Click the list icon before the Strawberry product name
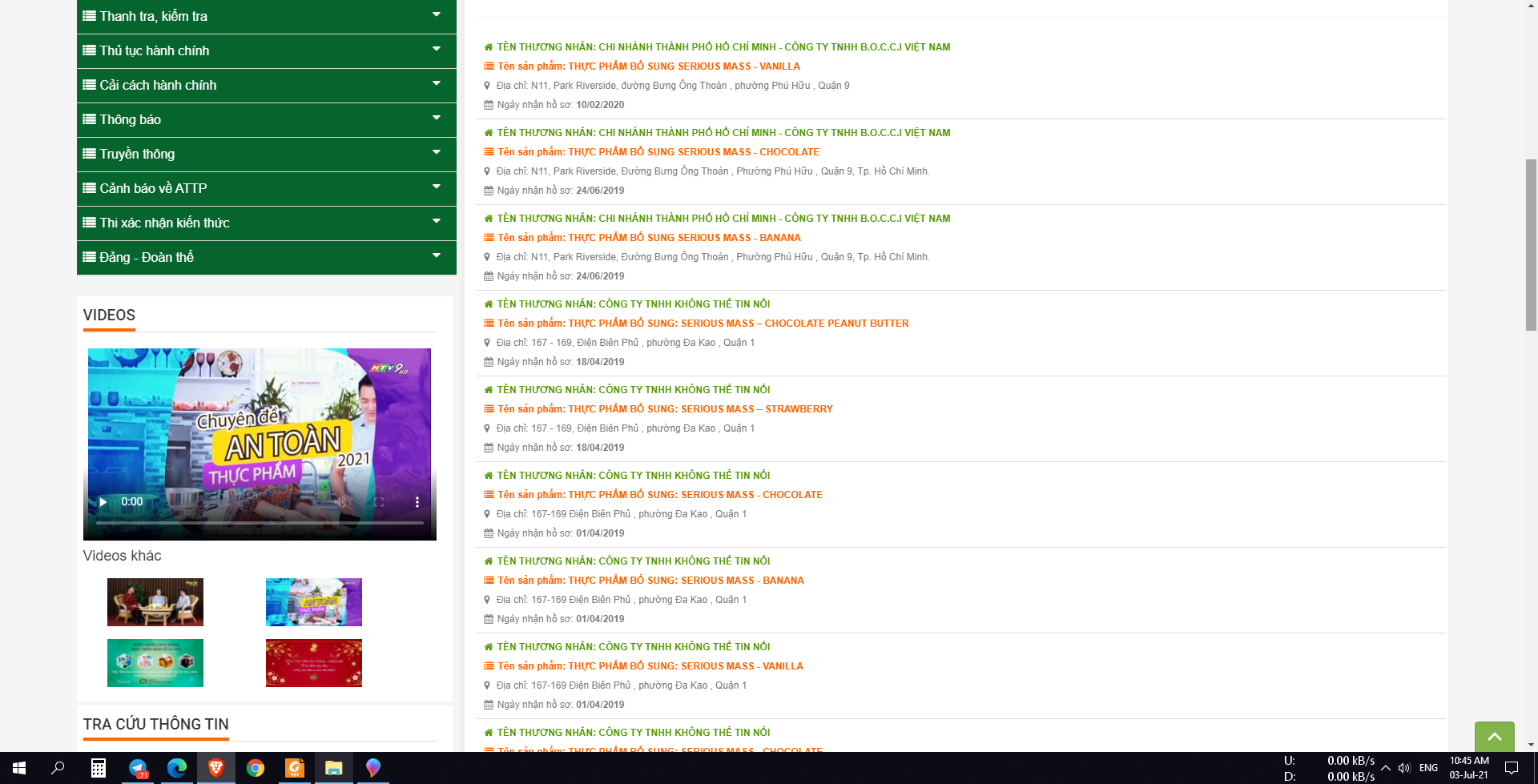Image resolution: width=1538 pixels, height=784 pixels. (489, 409)
